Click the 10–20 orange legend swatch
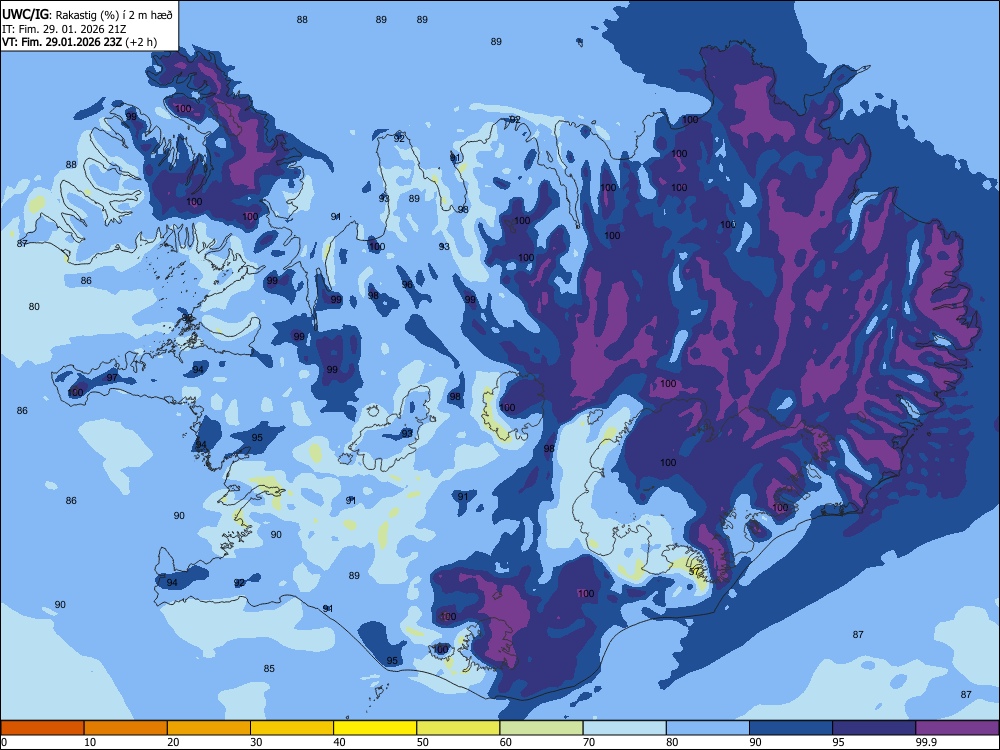The width and height of the screenshot is (1000, 750). pyautogui.click(x=126, y=728)
